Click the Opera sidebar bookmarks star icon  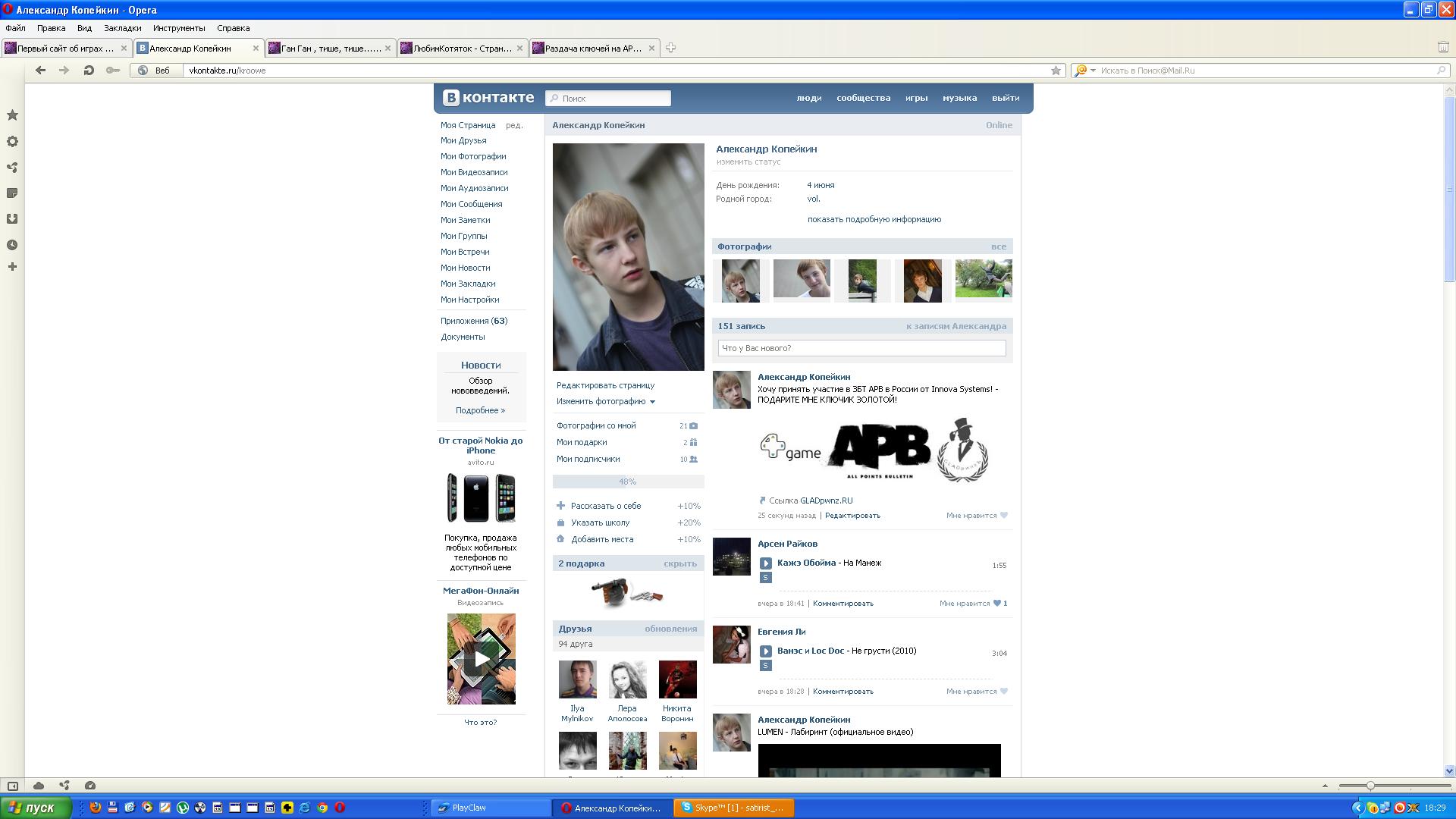12,115
